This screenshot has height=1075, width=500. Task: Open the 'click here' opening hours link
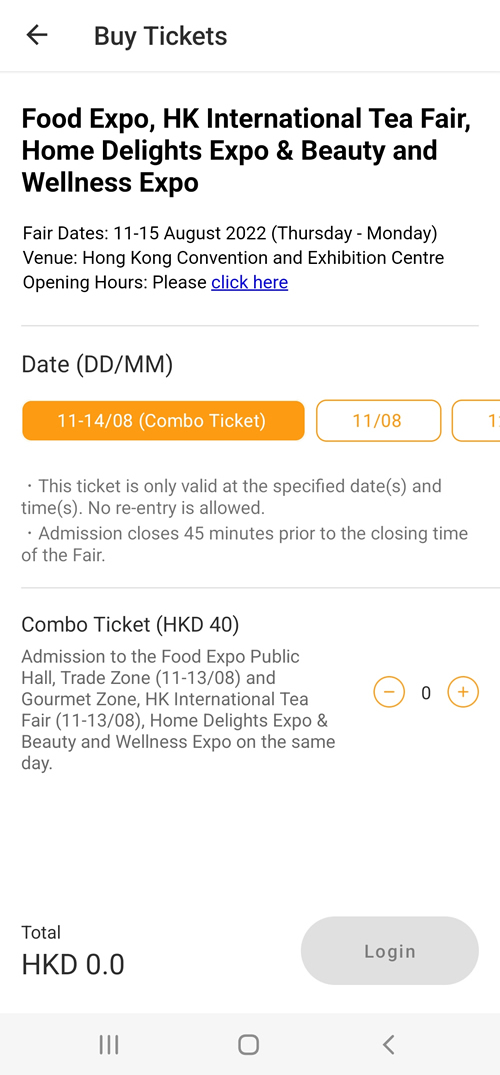click(250, 282)
